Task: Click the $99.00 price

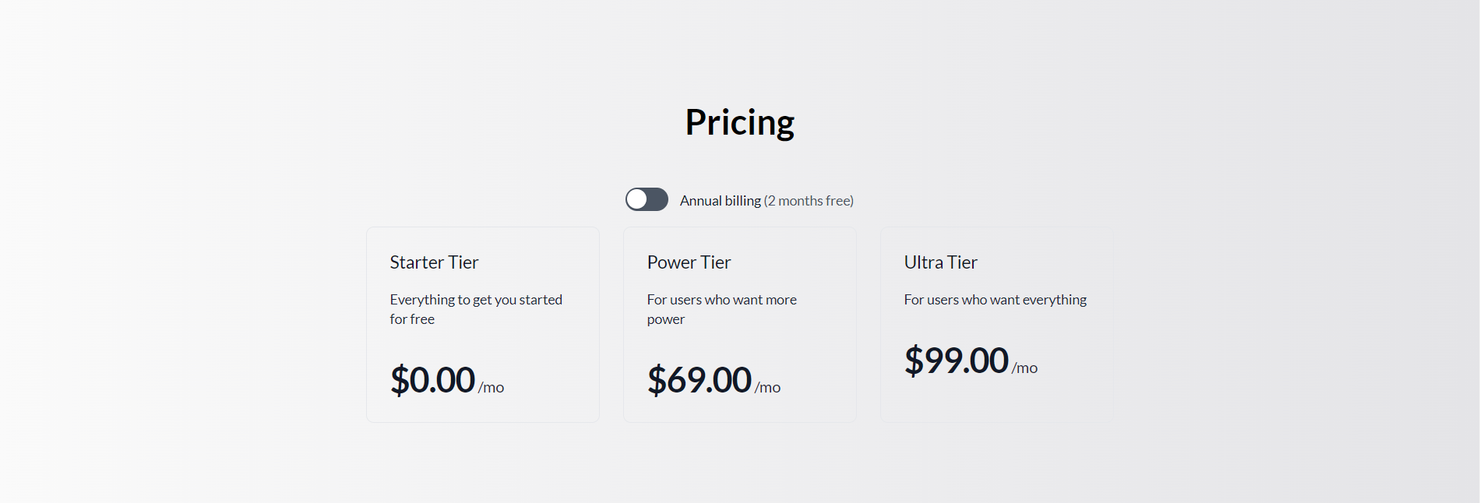Action: click(x=956, y=360)
